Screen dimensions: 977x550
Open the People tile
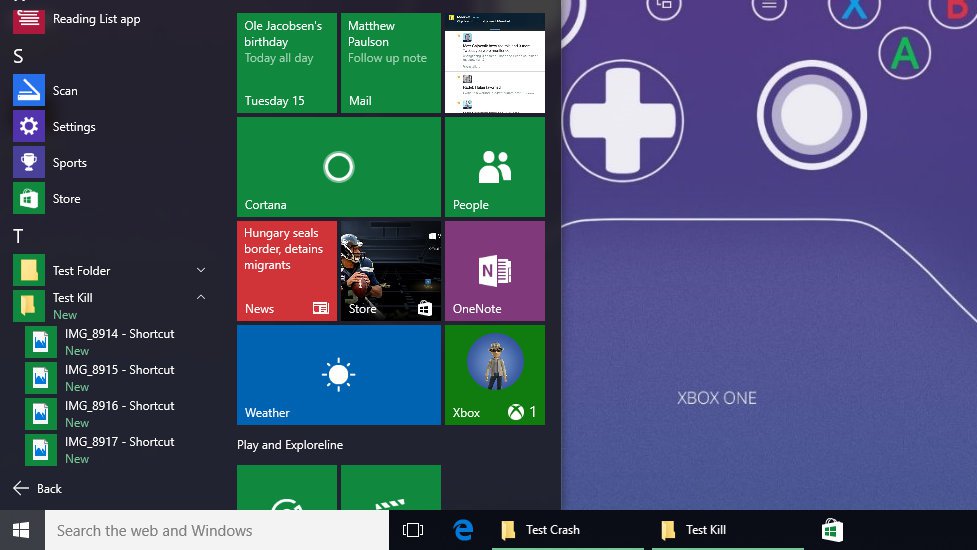pos(495,167)
